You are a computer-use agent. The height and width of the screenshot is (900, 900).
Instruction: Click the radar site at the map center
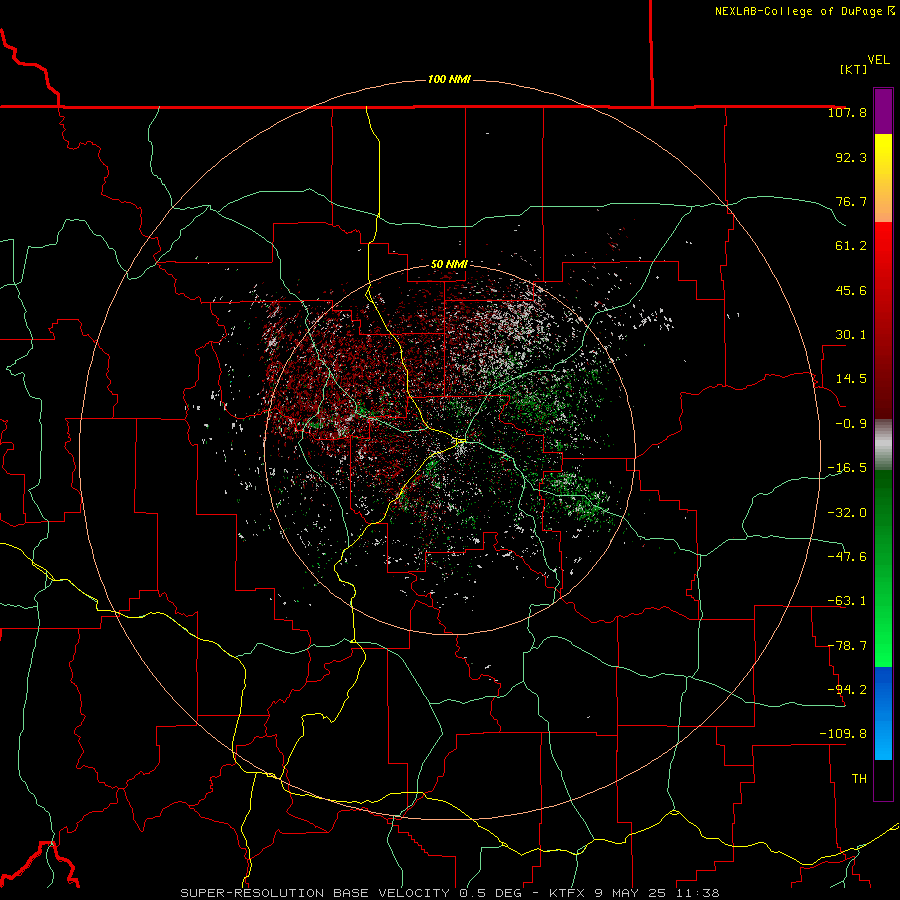tap(460, 441)
